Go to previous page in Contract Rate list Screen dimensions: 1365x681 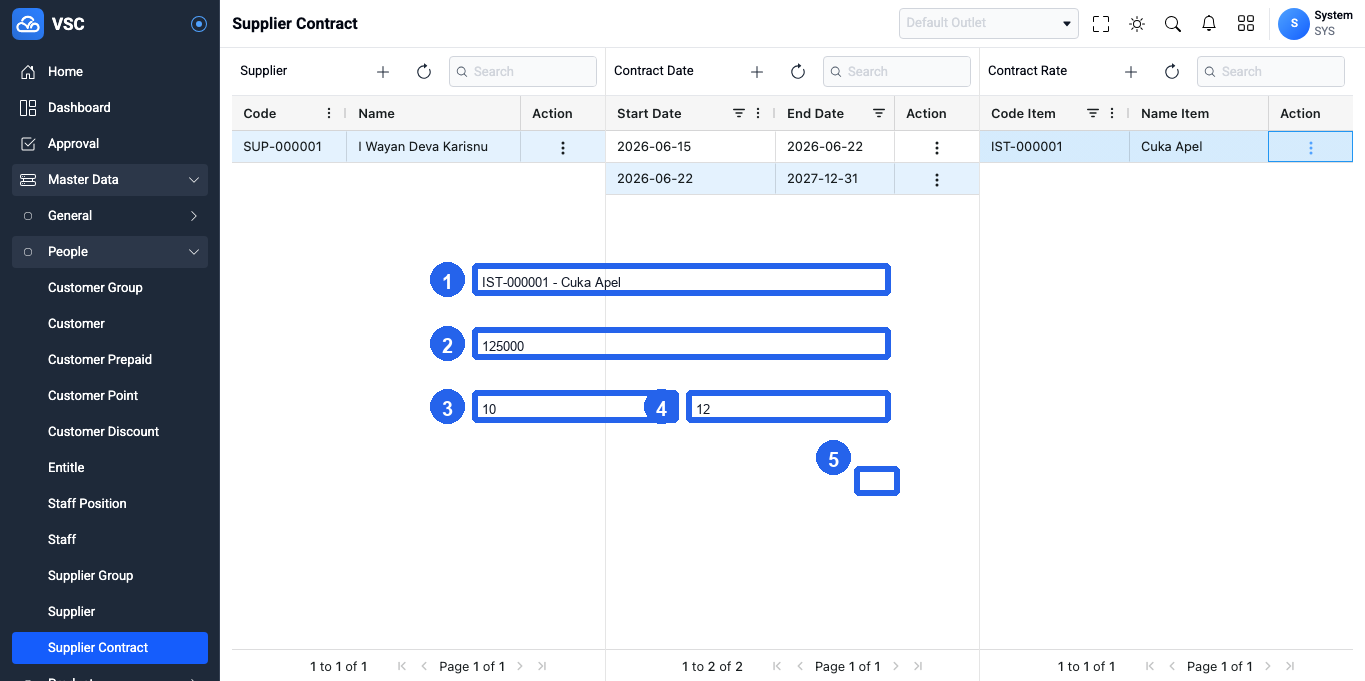(1171, 666)
